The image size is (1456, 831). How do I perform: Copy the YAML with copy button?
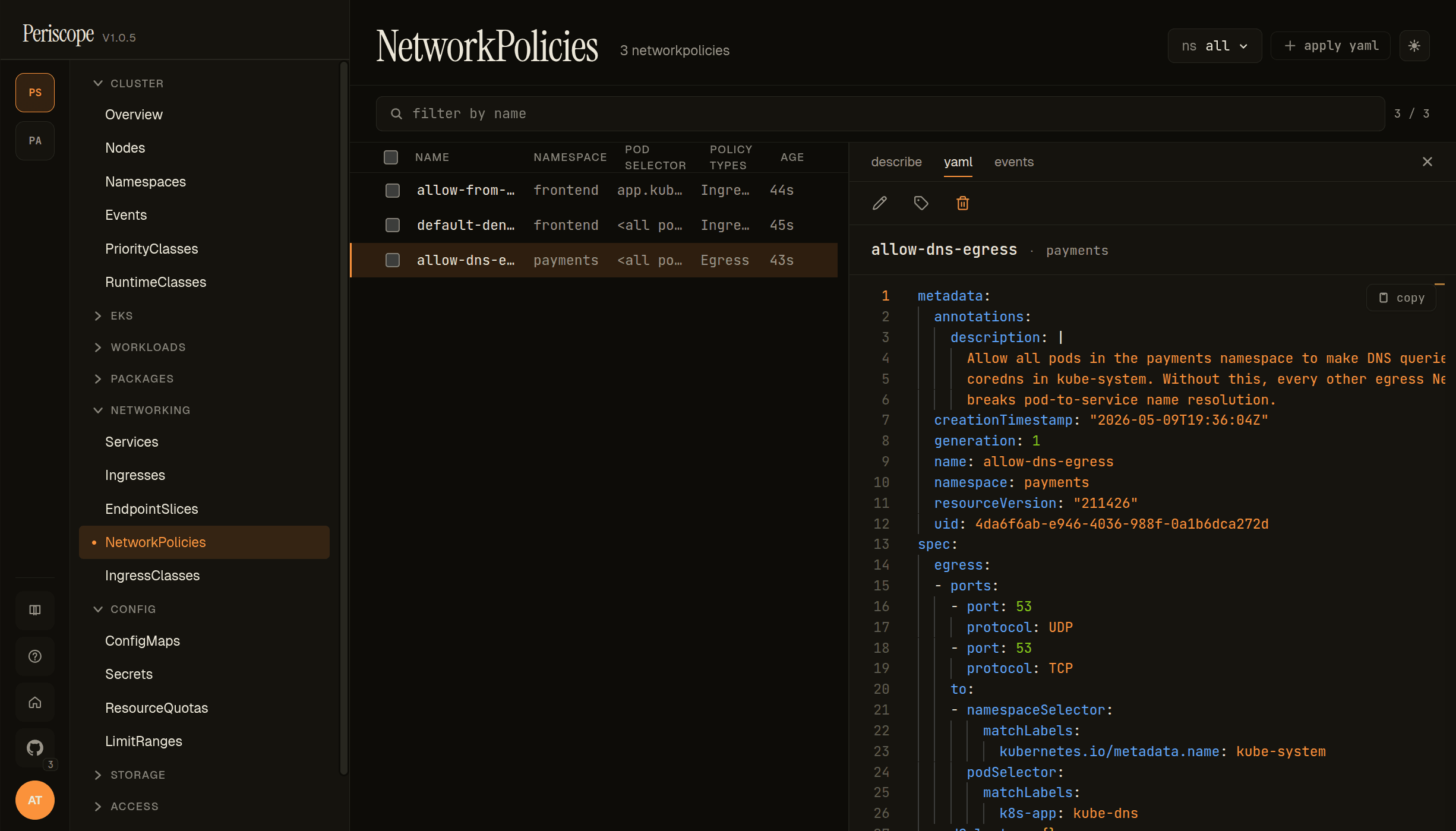tap(1401, 298)
